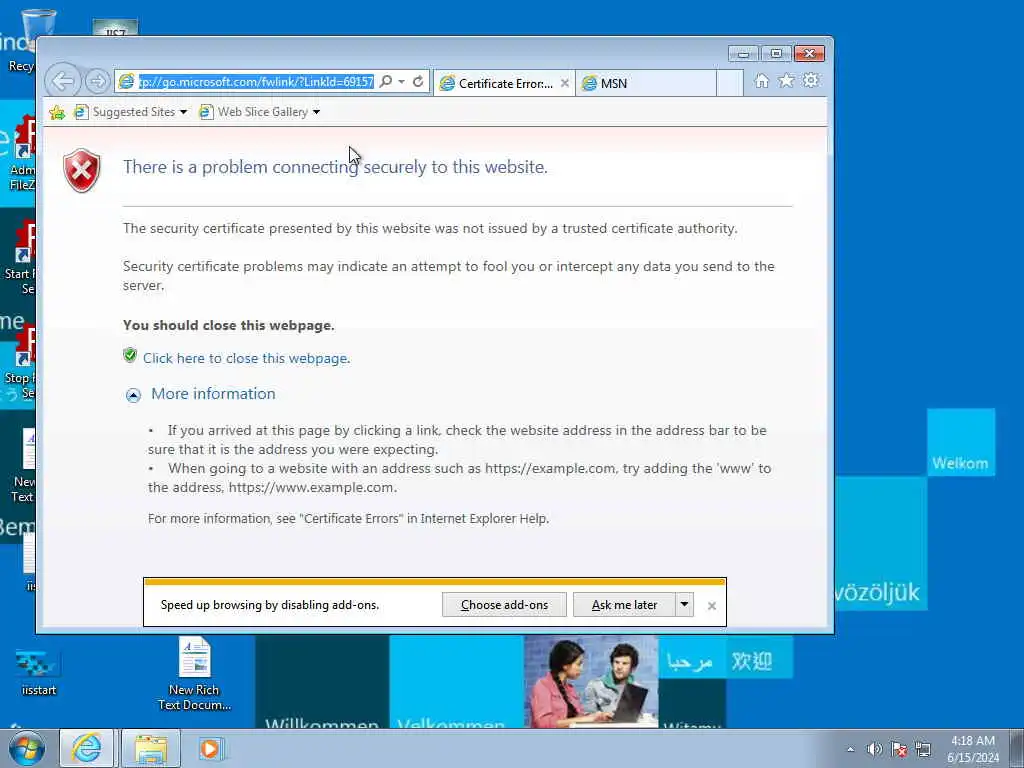Launch Windows Media Player from taskbar
The image size is (1024, 768).
tap(210, 748)
